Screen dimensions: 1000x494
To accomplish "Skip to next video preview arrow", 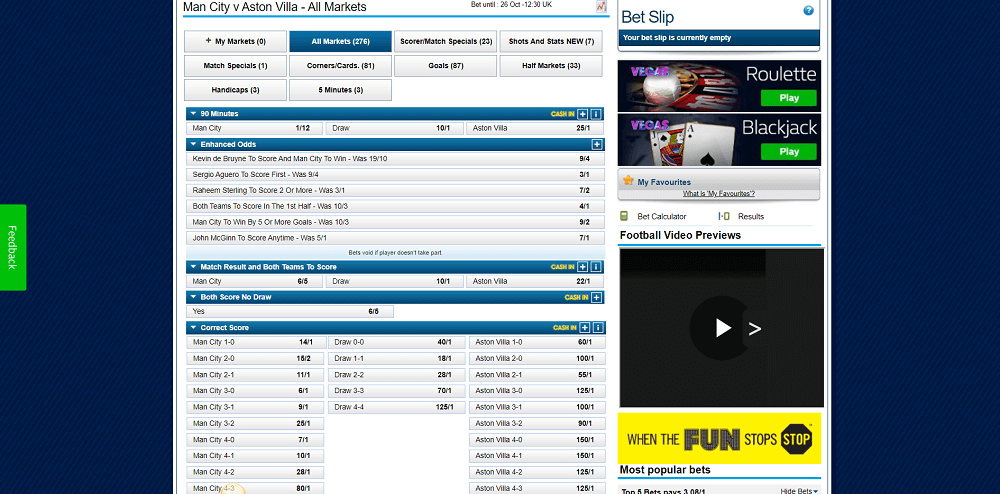I will (755, 329).
